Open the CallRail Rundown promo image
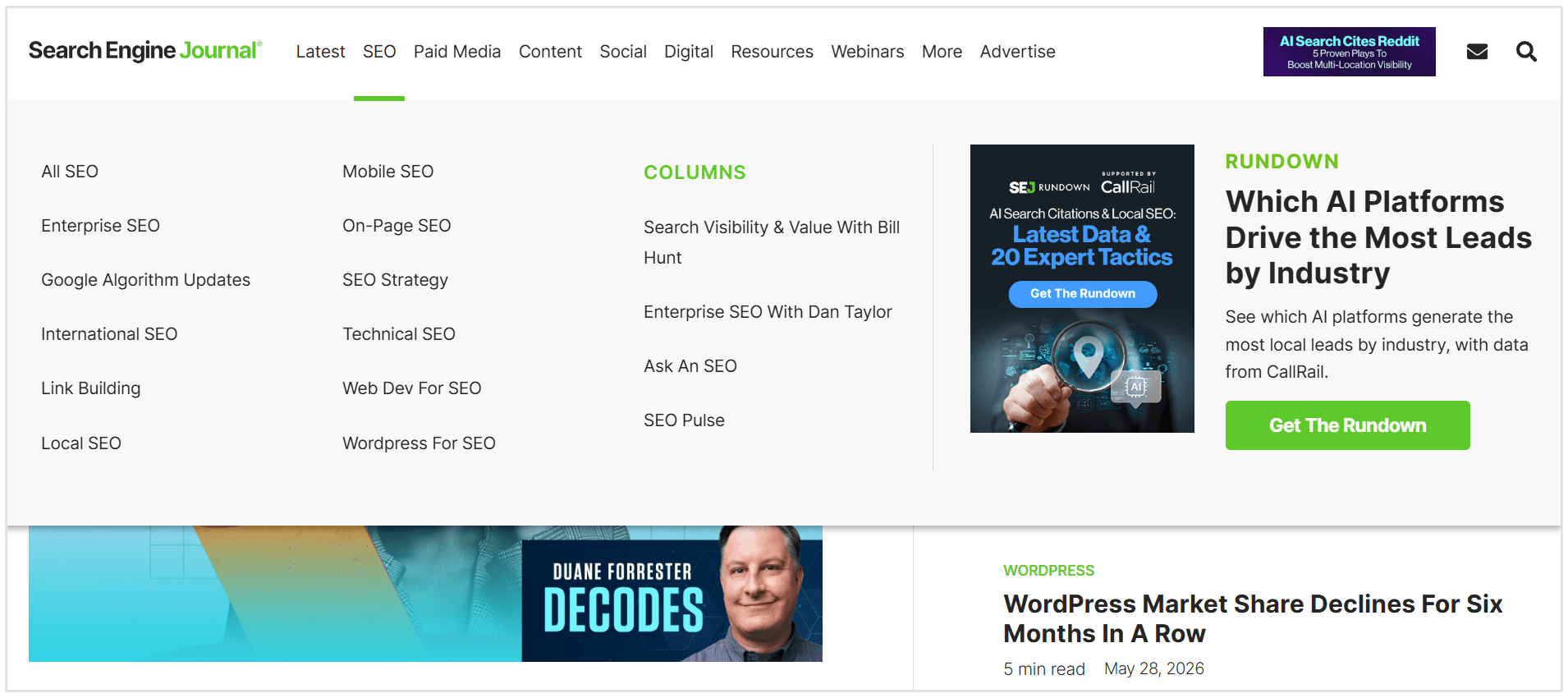The width and height of the screenshot is (1568, 698). pyautogui.click(x=1082, y=288)
